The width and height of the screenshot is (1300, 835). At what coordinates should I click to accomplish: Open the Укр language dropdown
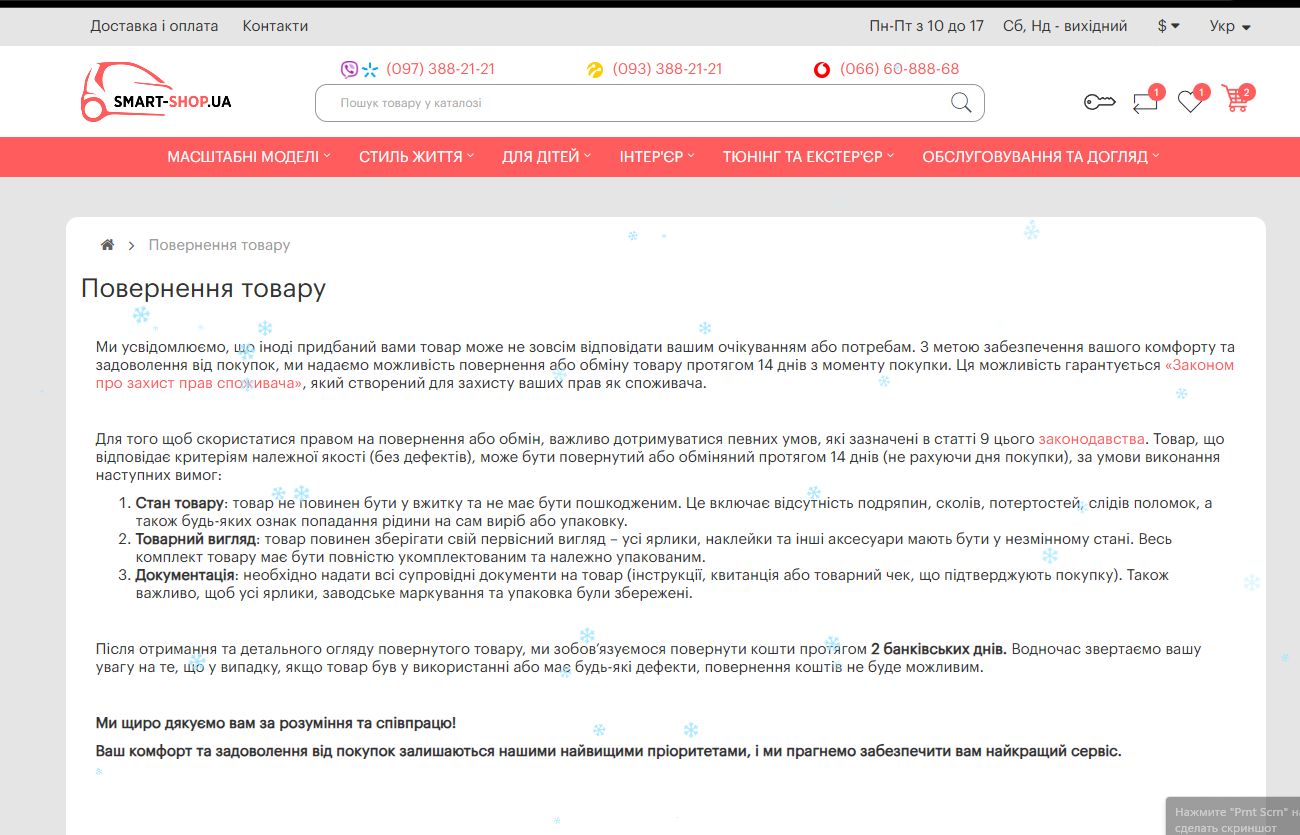click(1230, 26)
